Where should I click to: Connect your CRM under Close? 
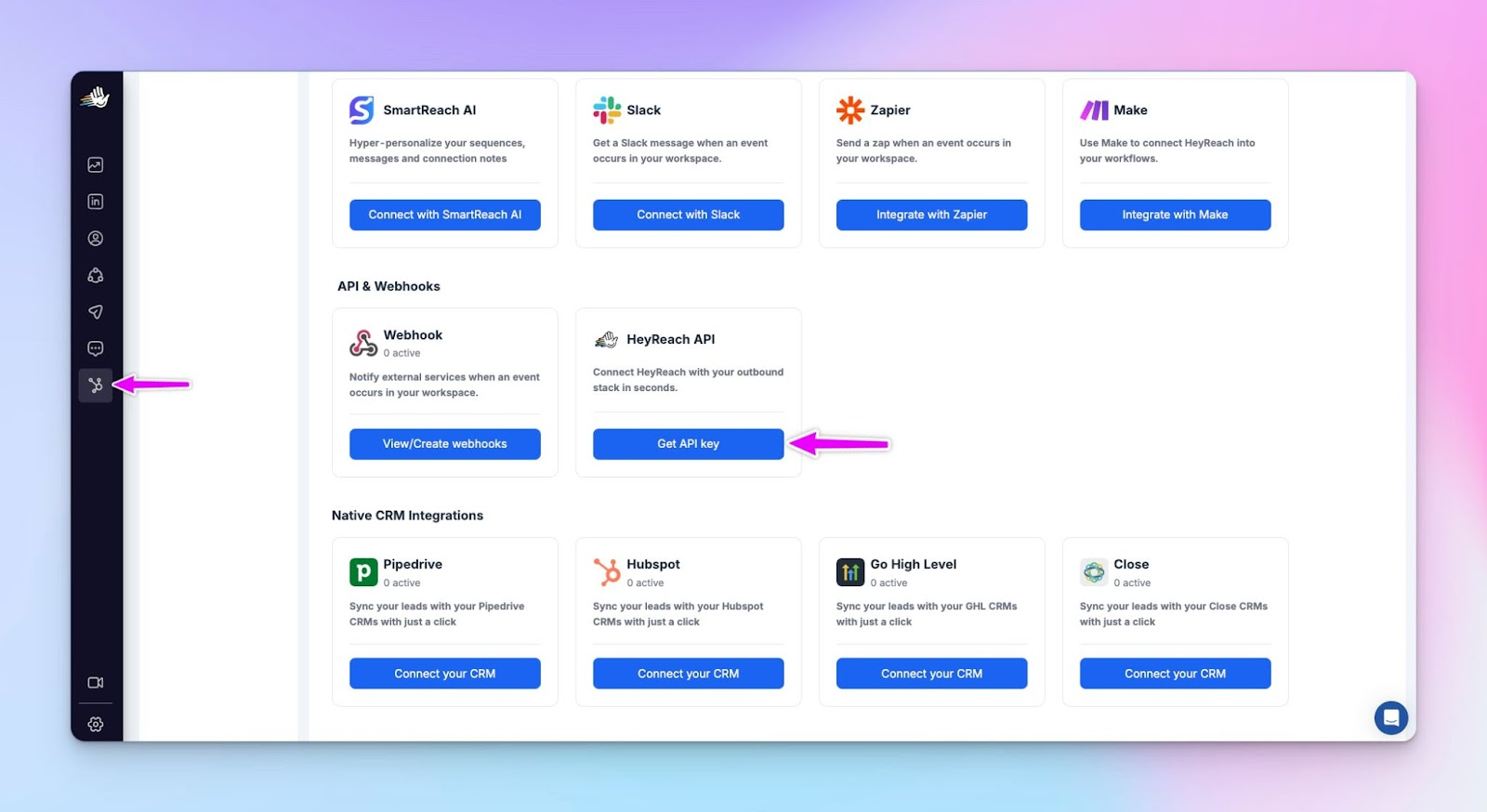(1176, 674)
